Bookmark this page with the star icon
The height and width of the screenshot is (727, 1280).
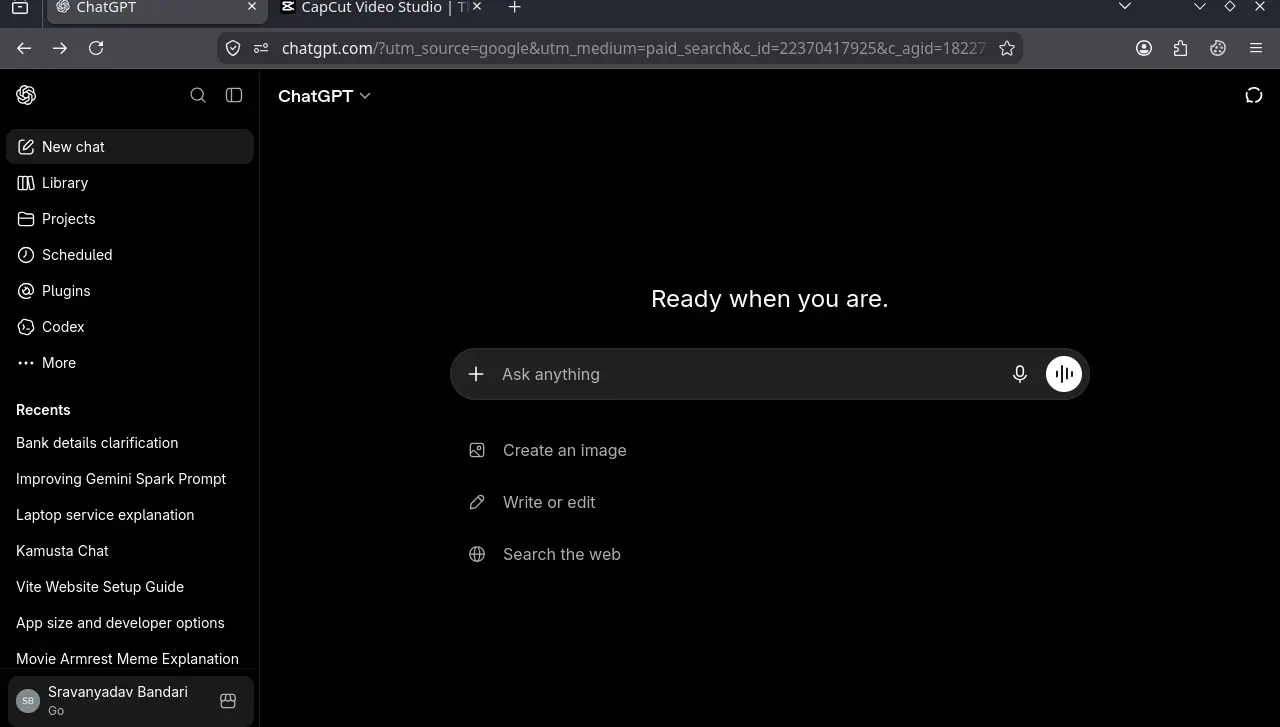pos(1007,48)
